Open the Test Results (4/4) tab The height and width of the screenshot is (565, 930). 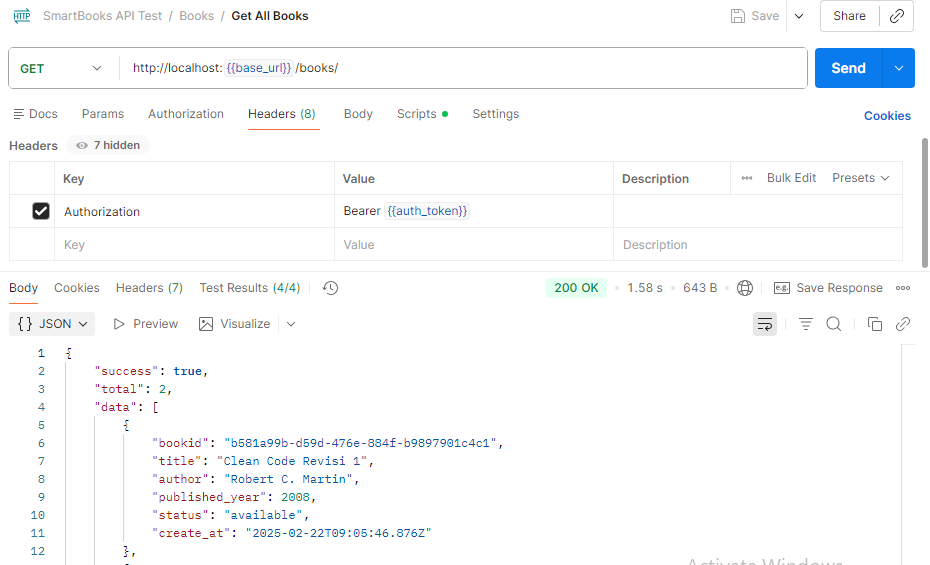249,288
